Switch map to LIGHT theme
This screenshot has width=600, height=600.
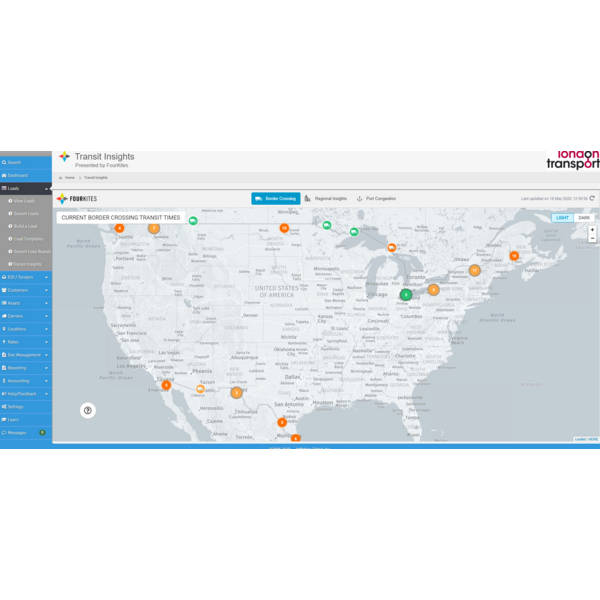click(562, 217)
